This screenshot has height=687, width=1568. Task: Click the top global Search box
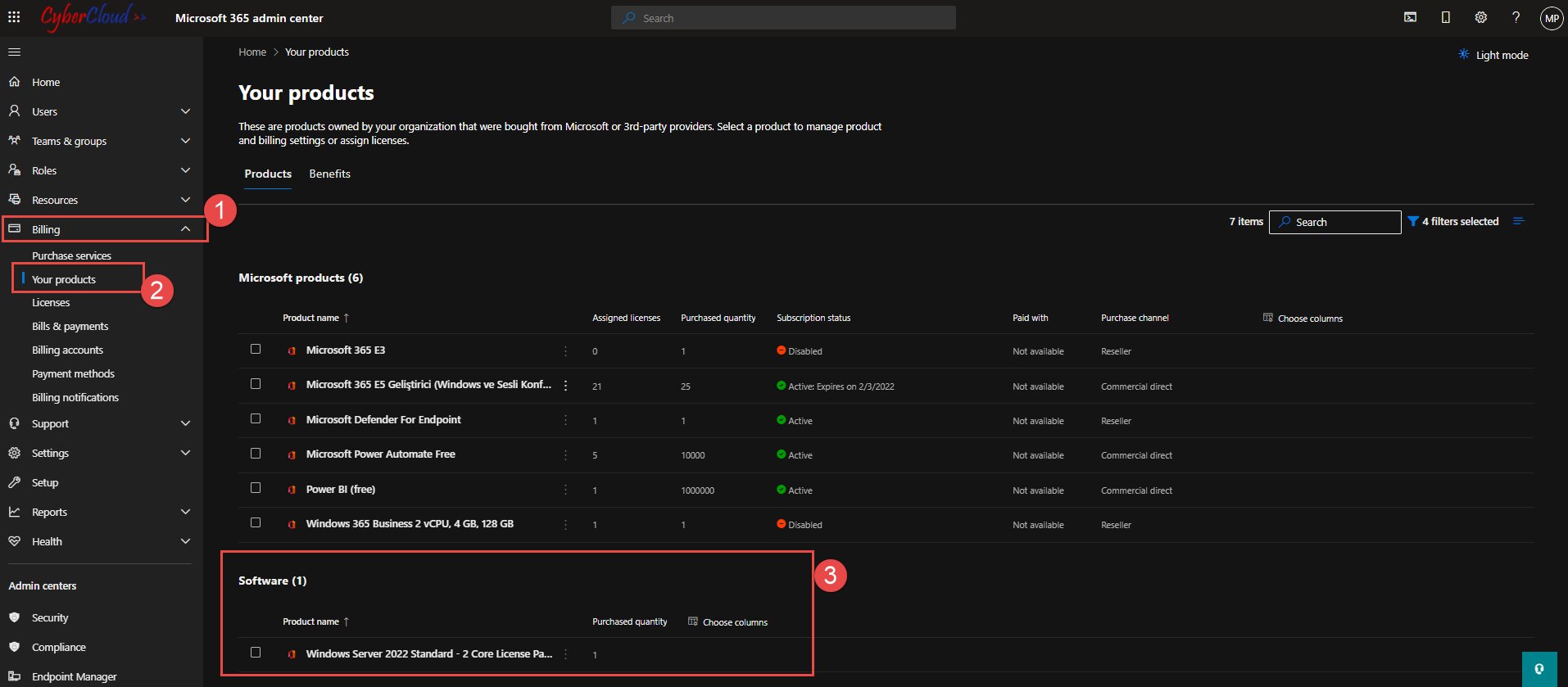point(783,18)
